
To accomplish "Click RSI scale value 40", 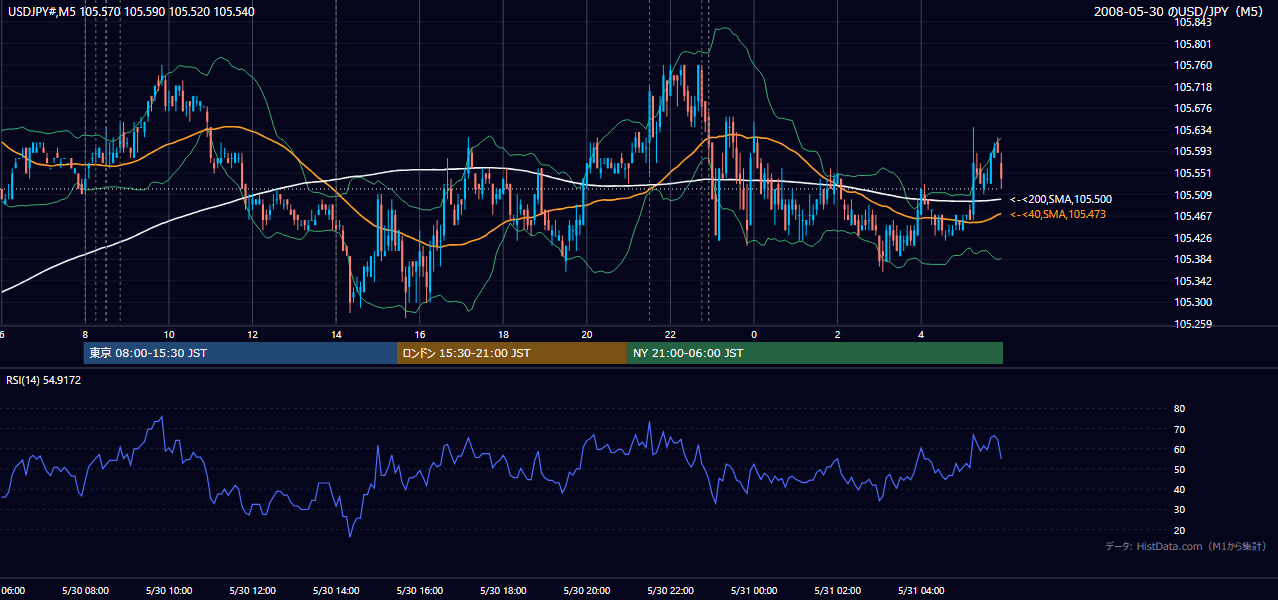I will pyautogui.click(x=1179, y=489).
